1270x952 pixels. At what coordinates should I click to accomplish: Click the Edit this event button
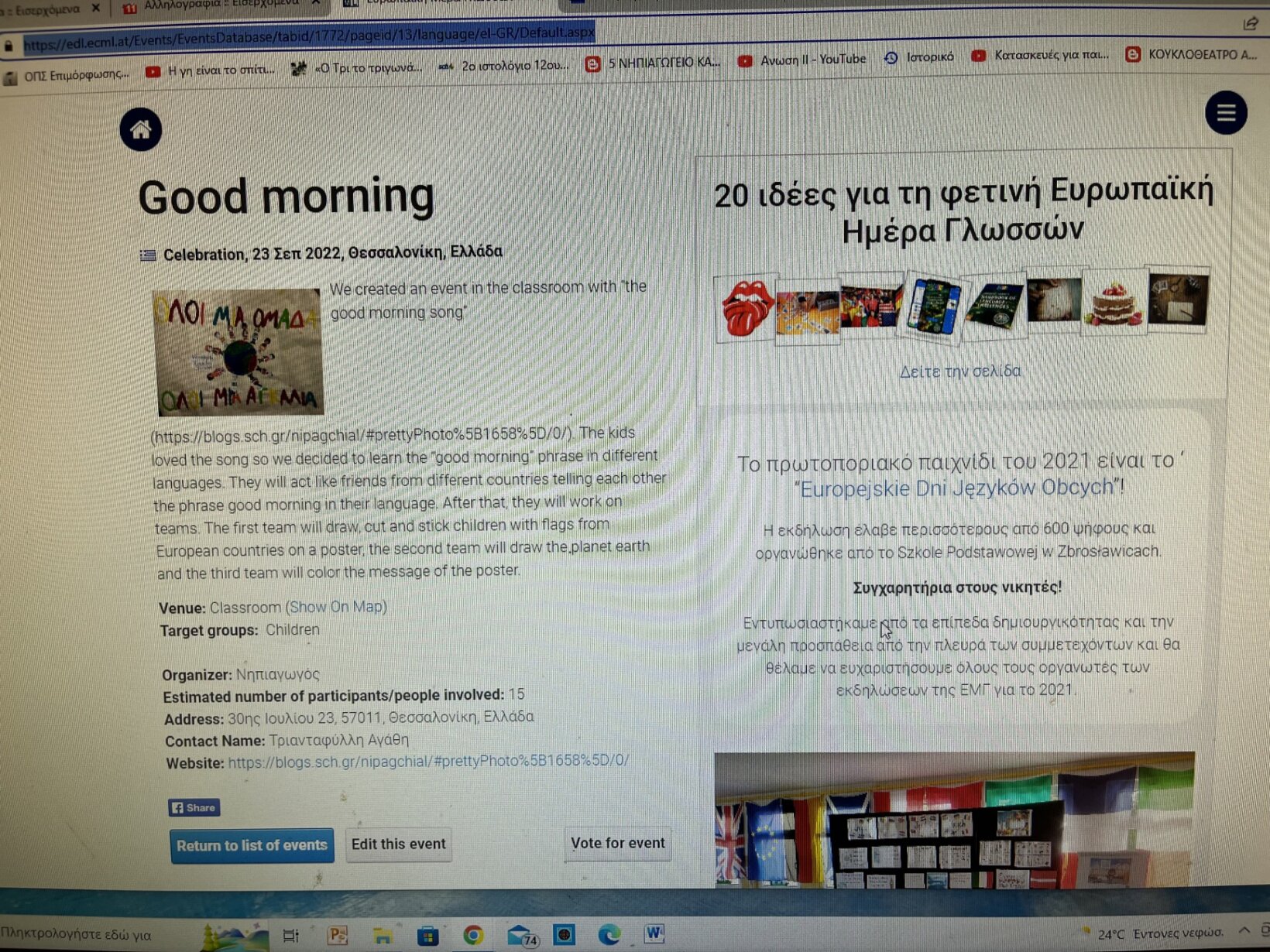pyautogui.click(x=398, y=844)
